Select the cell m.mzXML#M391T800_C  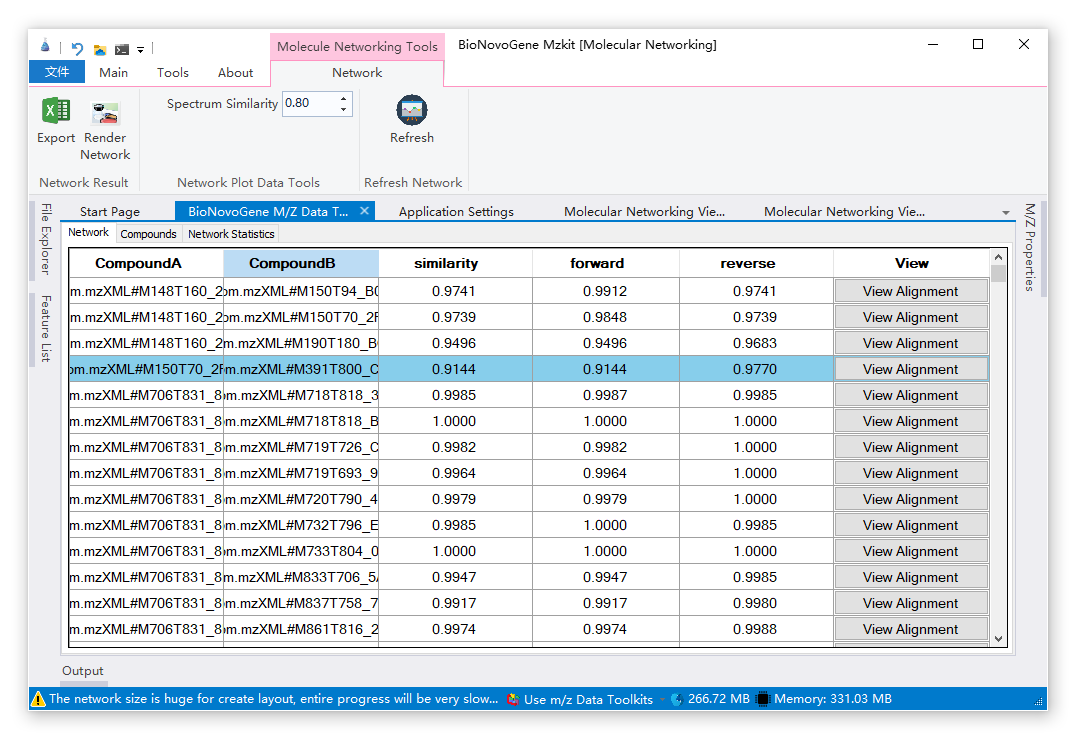[x=301, y=369]
